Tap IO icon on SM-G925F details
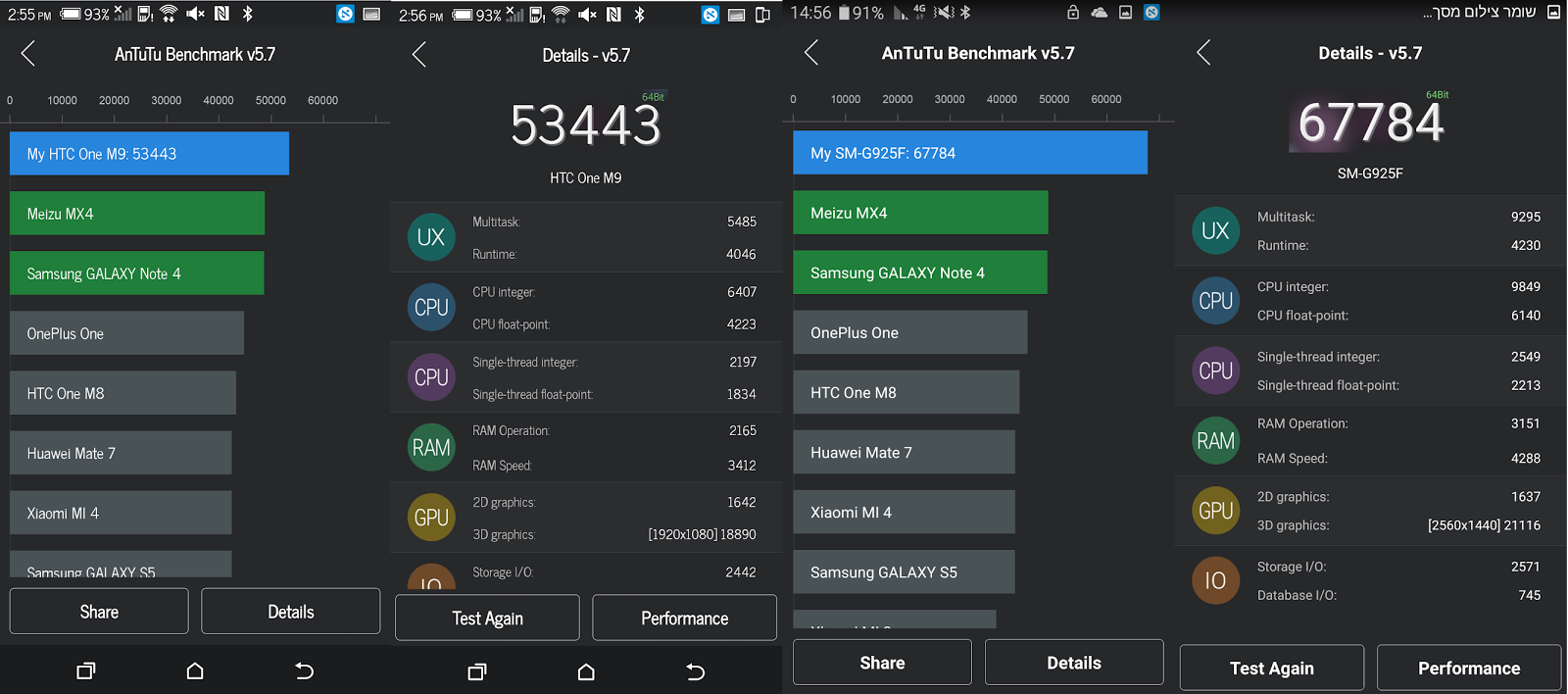Viewport: 1568px width, 694px height. [1216, 580]
